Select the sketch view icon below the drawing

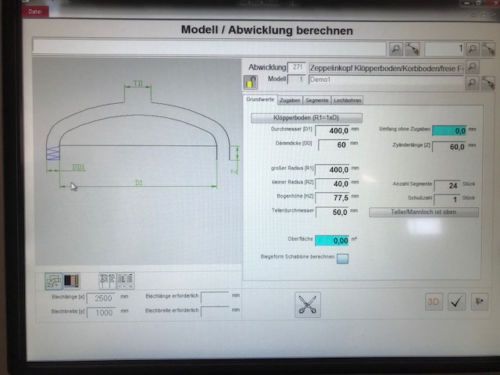coord(53,281)
